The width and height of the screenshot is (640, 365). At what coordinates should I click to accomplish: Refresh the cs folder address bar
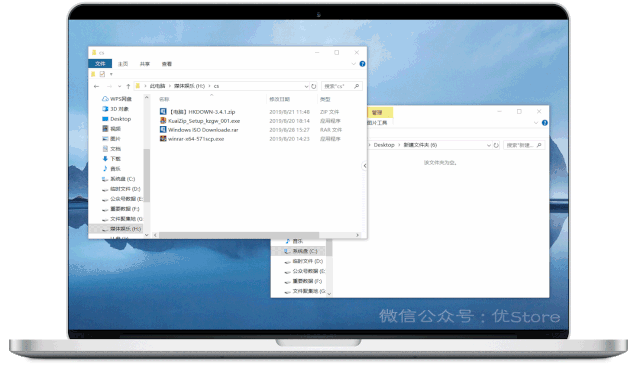pyautogui.click(x=313, y=86)
